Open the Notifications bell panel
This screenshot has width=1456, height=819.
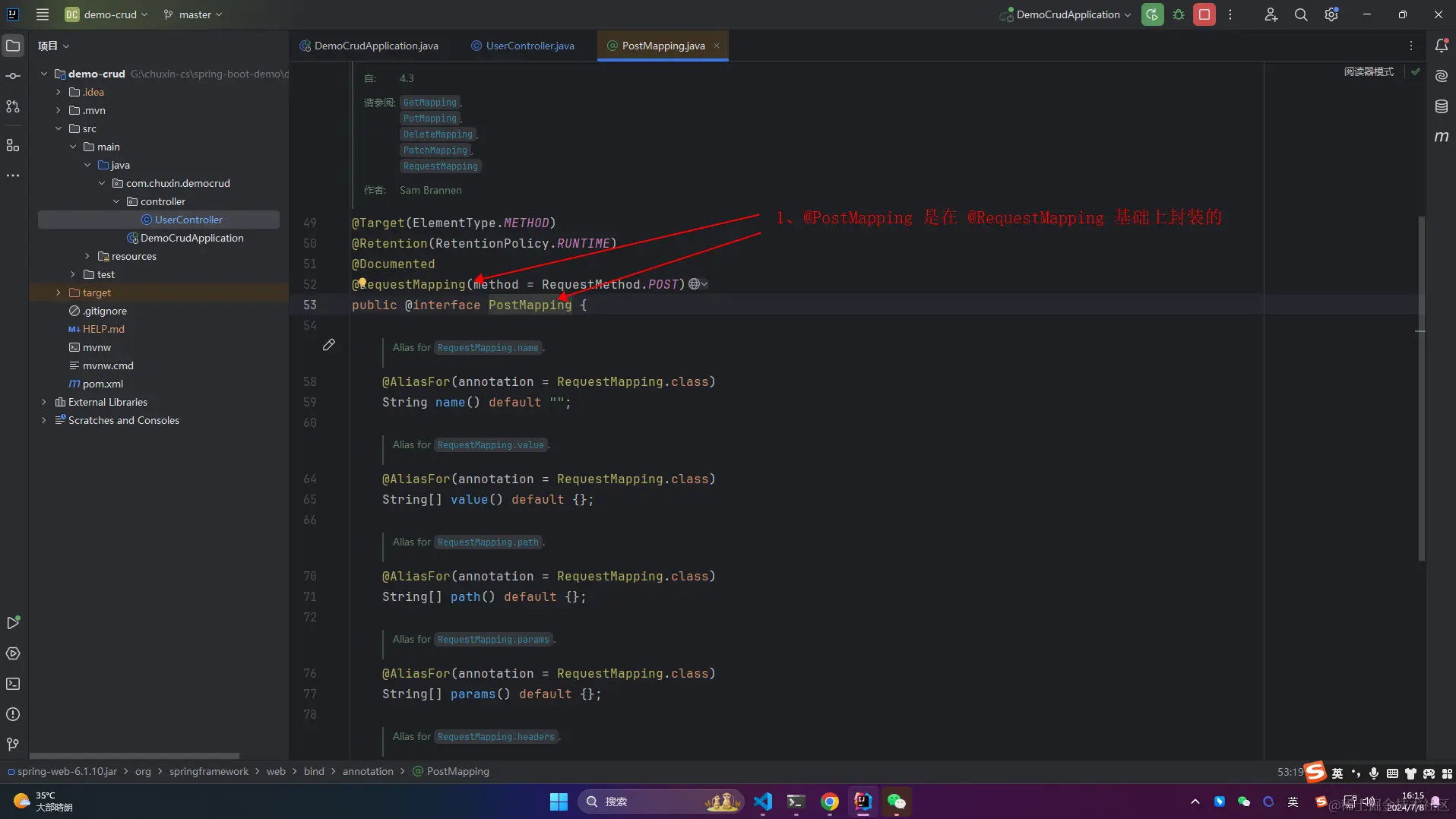(x=1442, y=46)
